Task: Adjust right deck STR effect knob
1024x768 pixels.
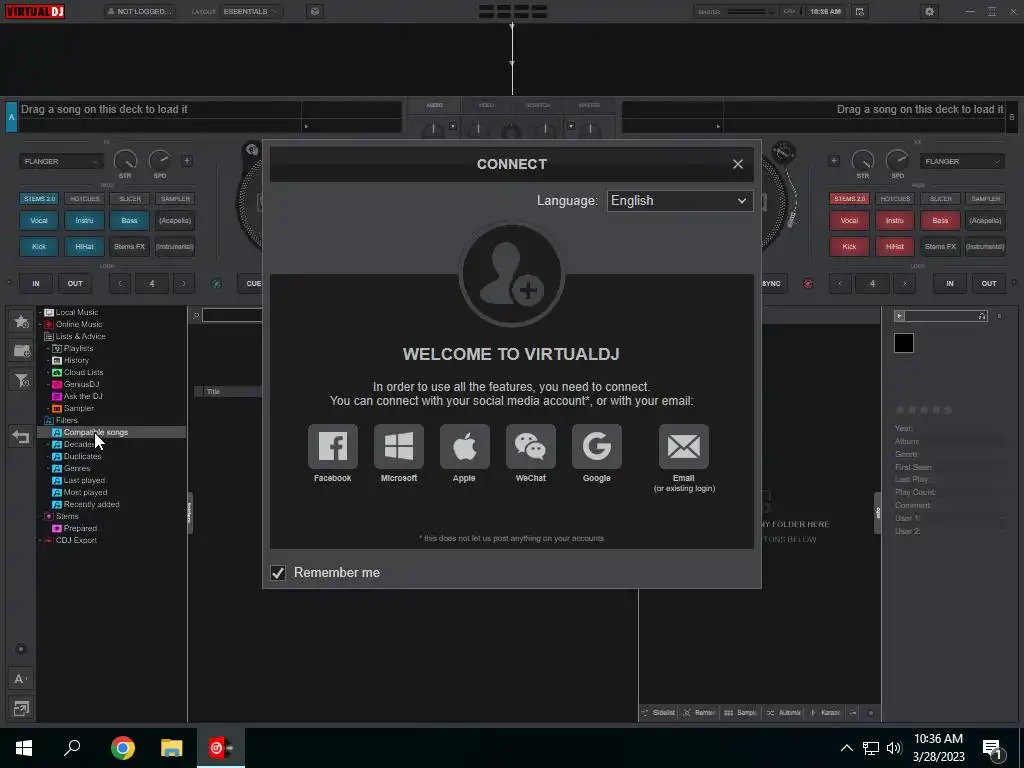Action: coord(863,161)
